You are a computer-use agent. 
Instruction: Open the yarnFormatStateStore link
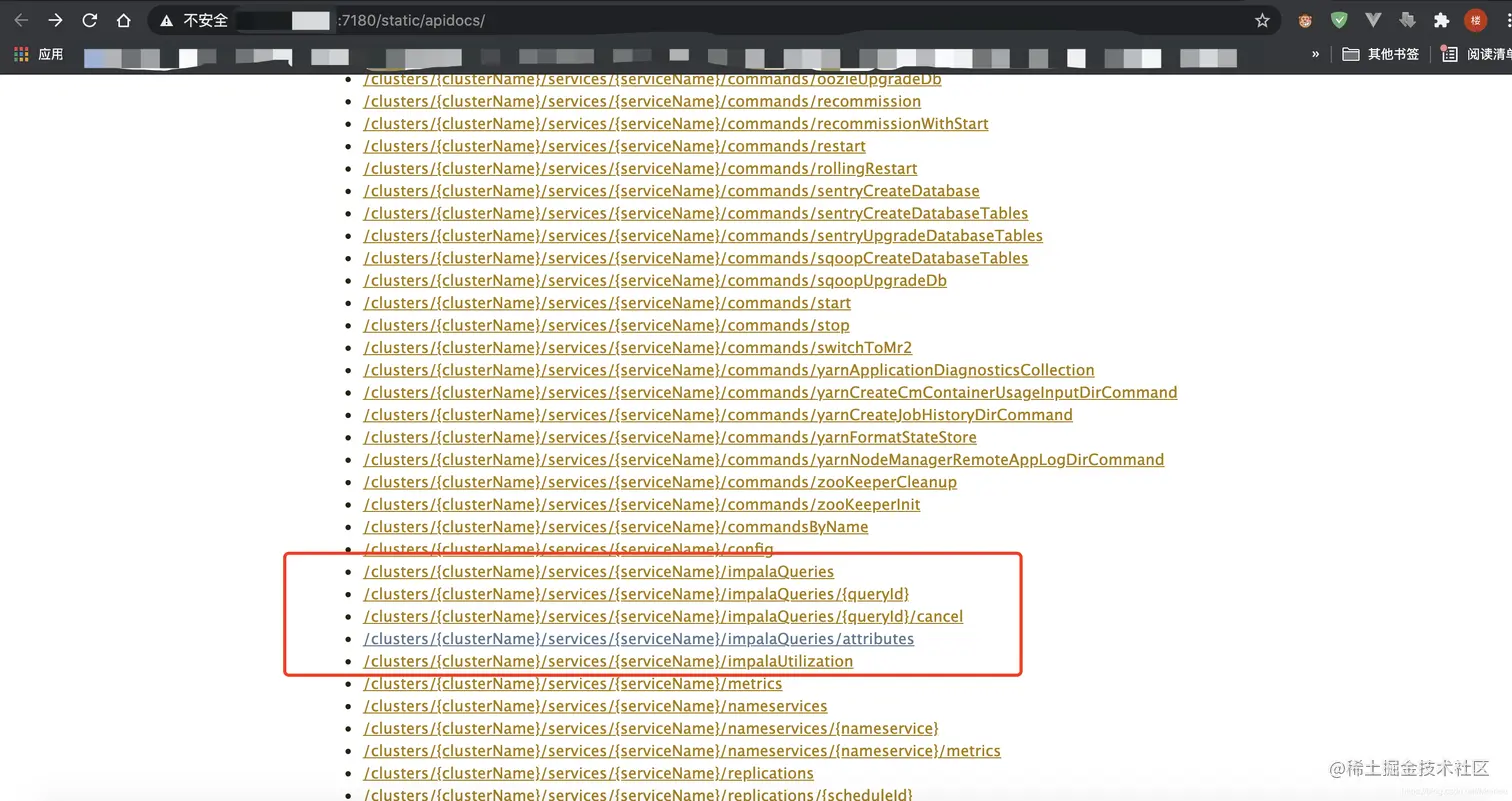pos(670,437)
